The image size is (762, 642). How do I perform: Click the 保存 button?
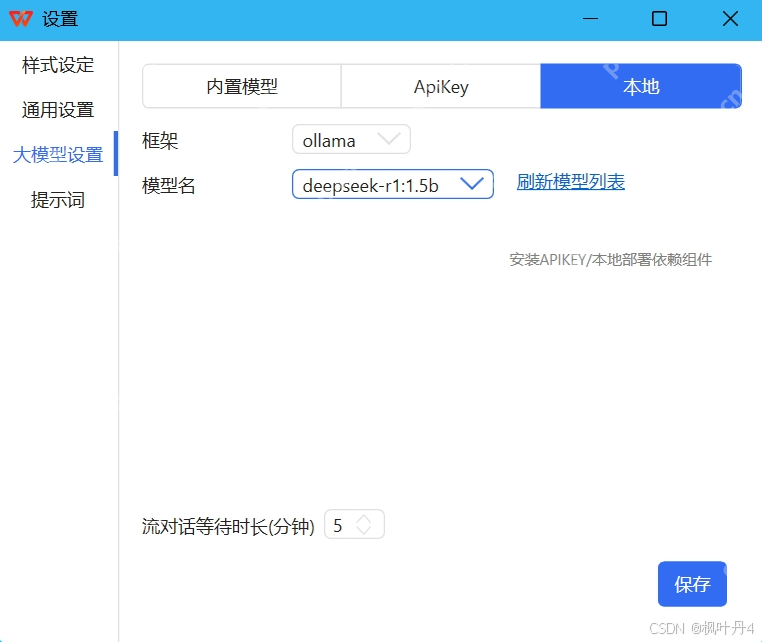[692, 584]
